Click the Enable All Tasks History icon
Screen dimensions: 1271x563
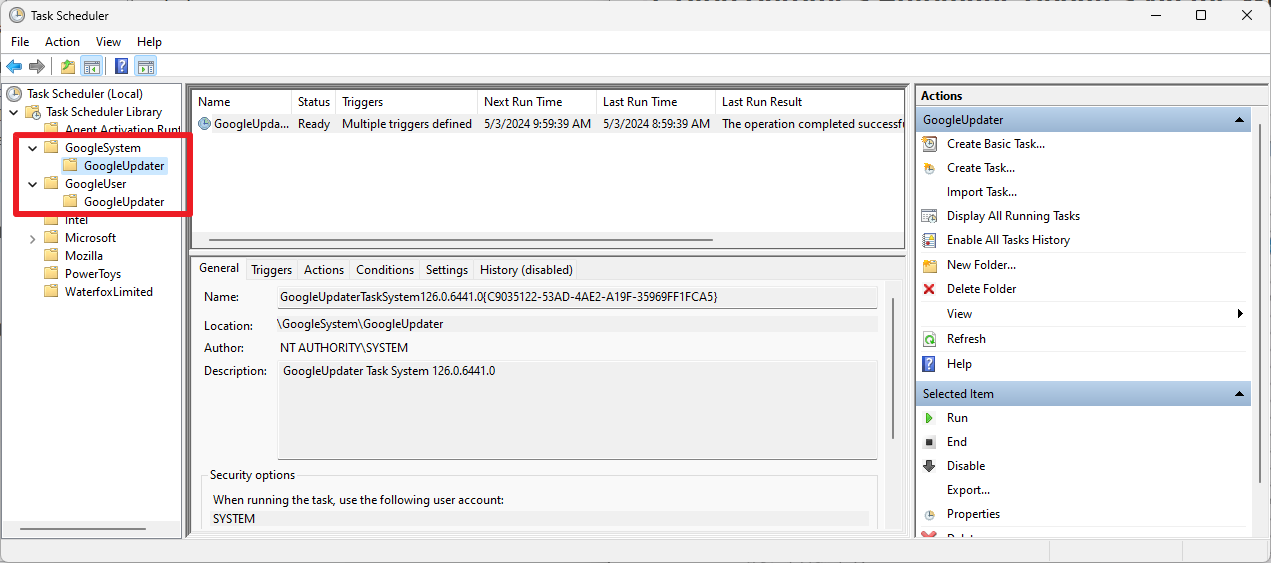coord(929,240)
